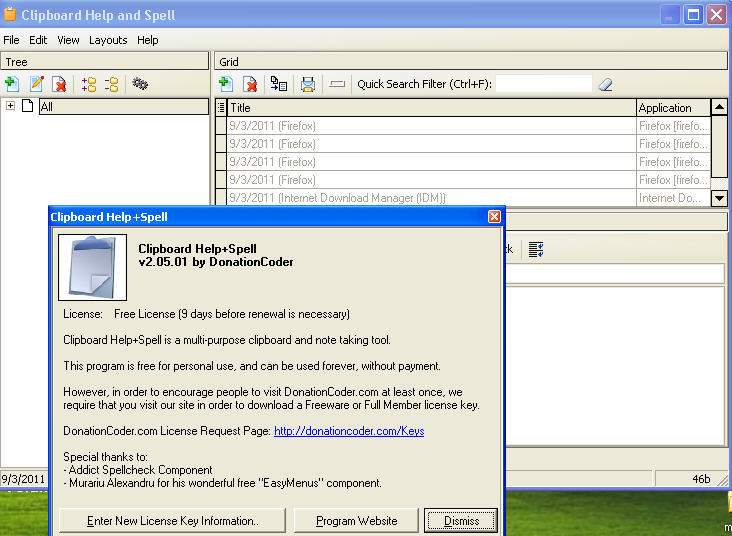This screenshot has width=732, height=536.
Task: Open the View menu
Action: [68, 40]
